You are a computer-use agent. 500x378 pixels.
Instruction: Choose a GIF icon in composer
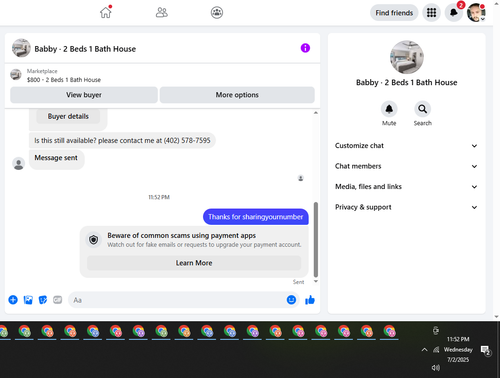[x=57, y=300]
